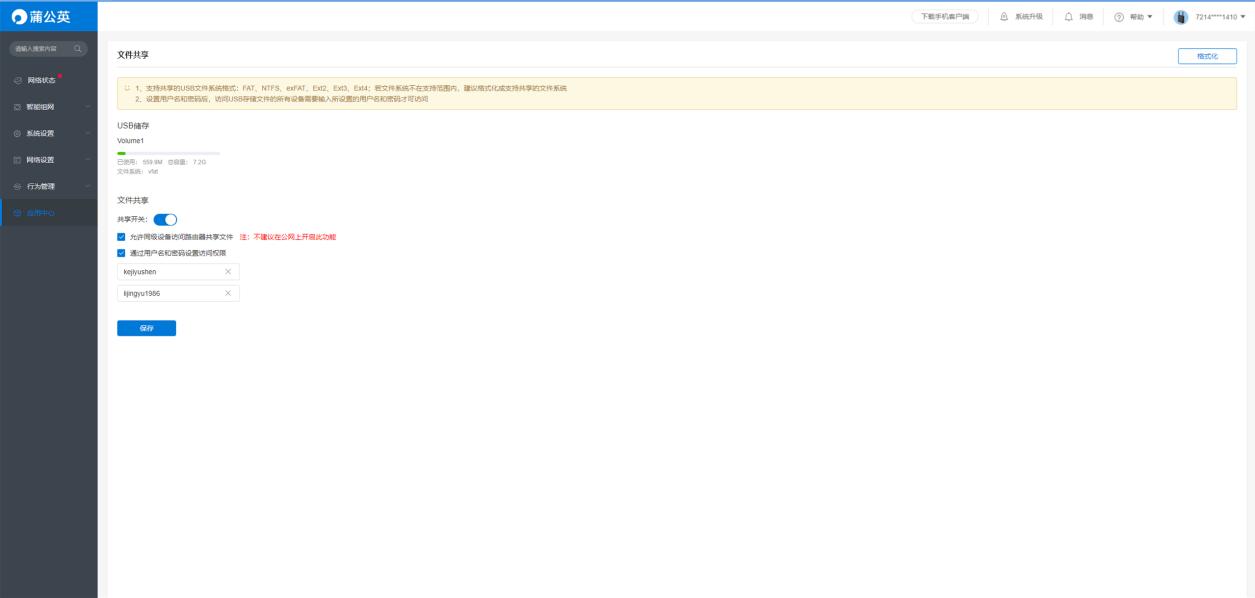Open the 帮助 dropdown menu
This screenshot has height=598, width=1255.
pos(1132,17)
